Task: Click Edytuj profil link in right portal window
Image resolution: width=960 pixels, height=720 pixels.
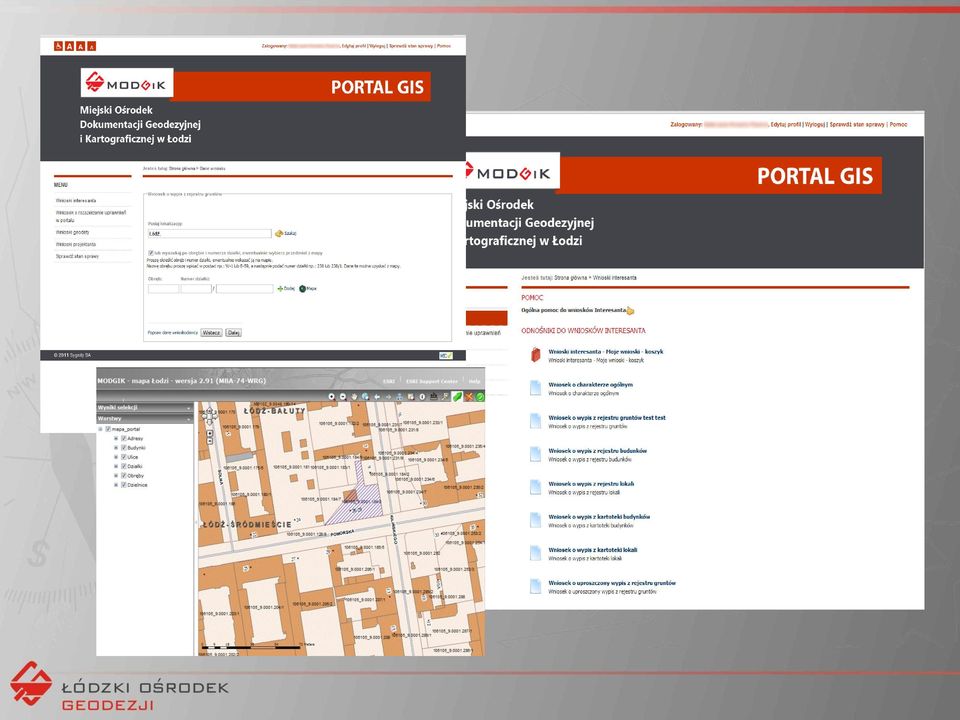Action: pos(786,124)
